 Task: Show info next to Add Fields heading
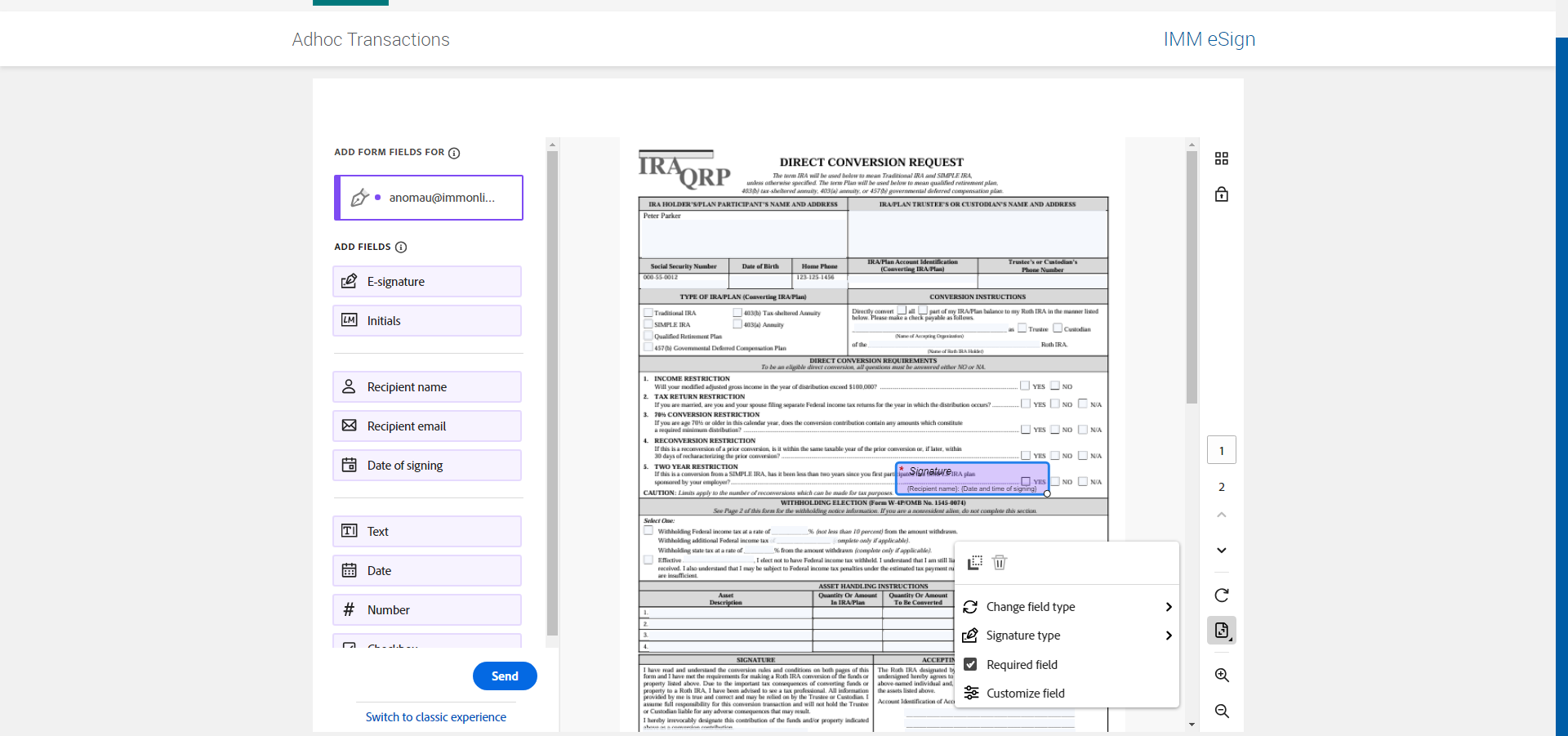click(401, 247)
